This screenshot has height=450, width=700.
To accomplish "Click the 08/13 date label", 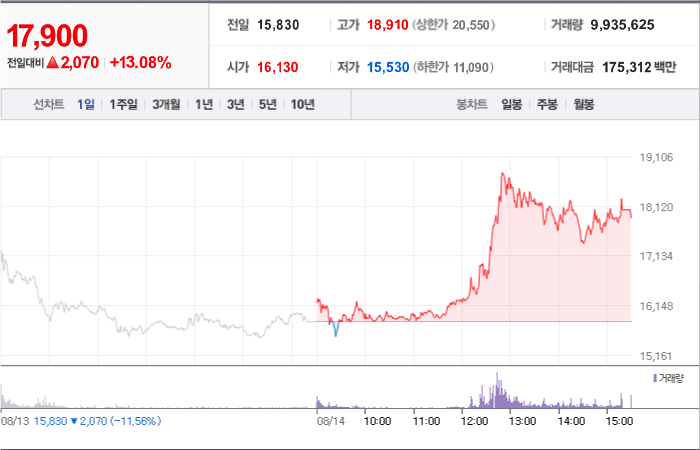I will pos(15,421).
